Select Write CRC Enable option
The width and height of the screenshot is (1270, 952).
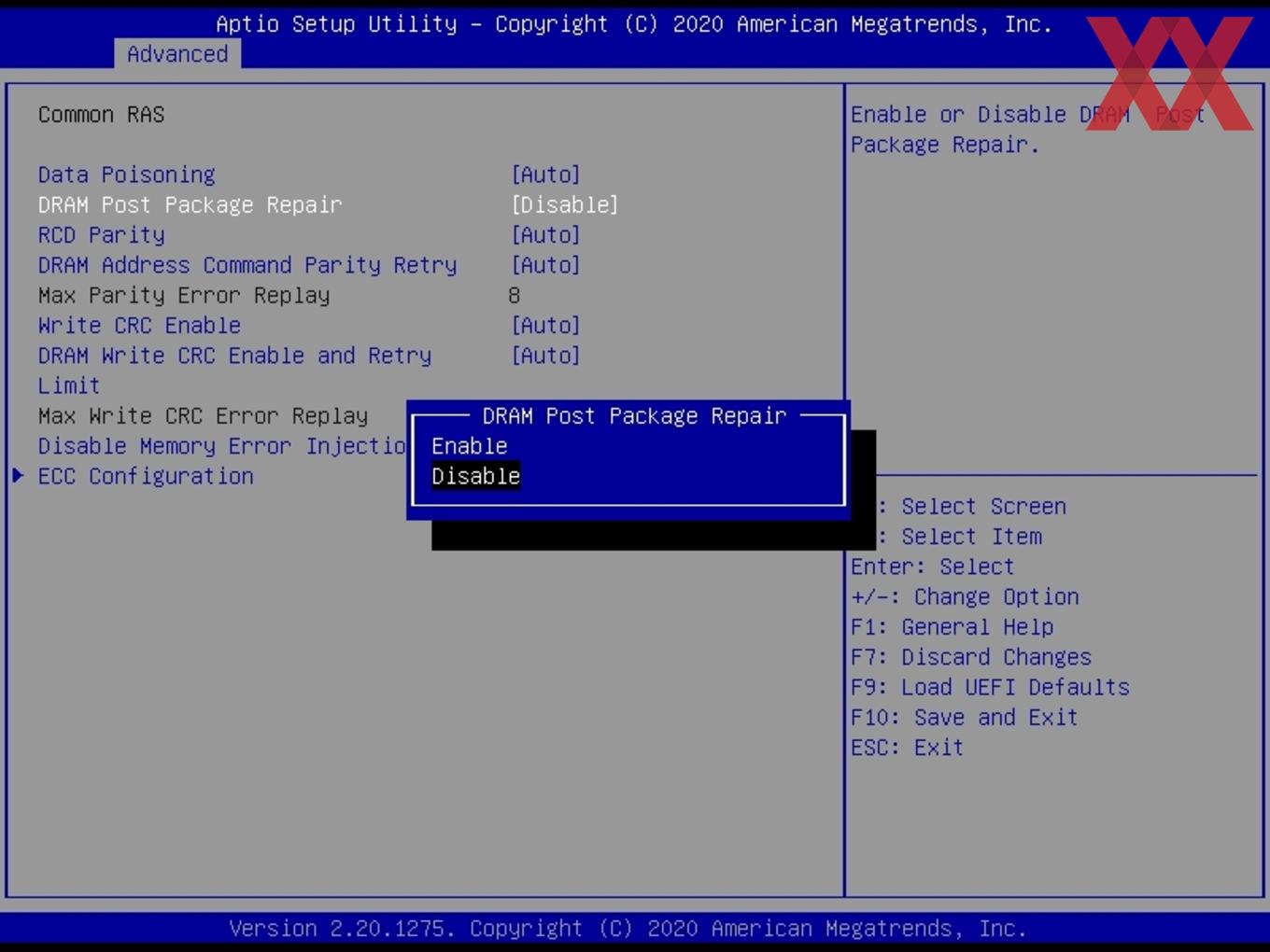tap(139, 325)
